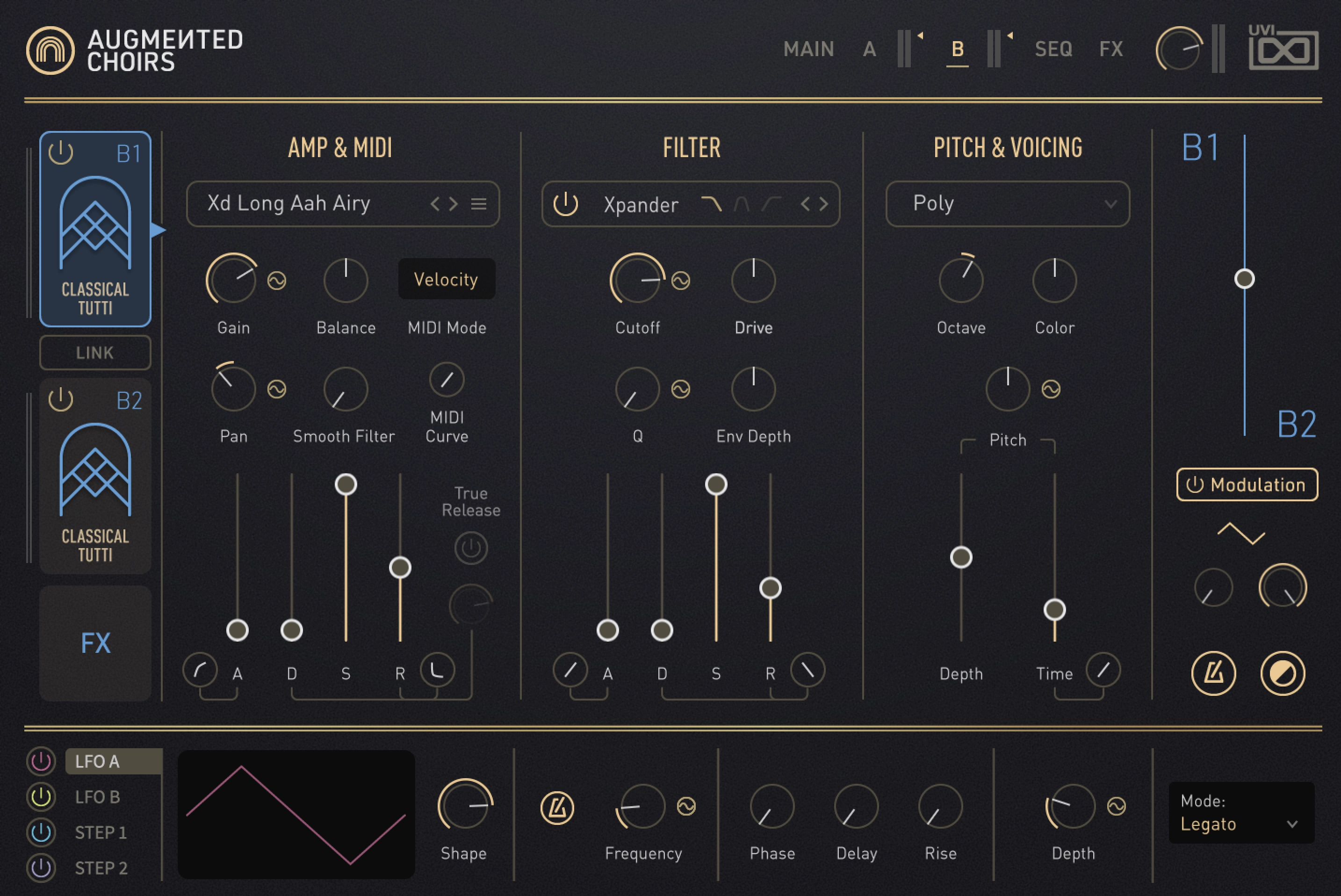Open the Poly voicing mode dropdown

pos(1007,204)
